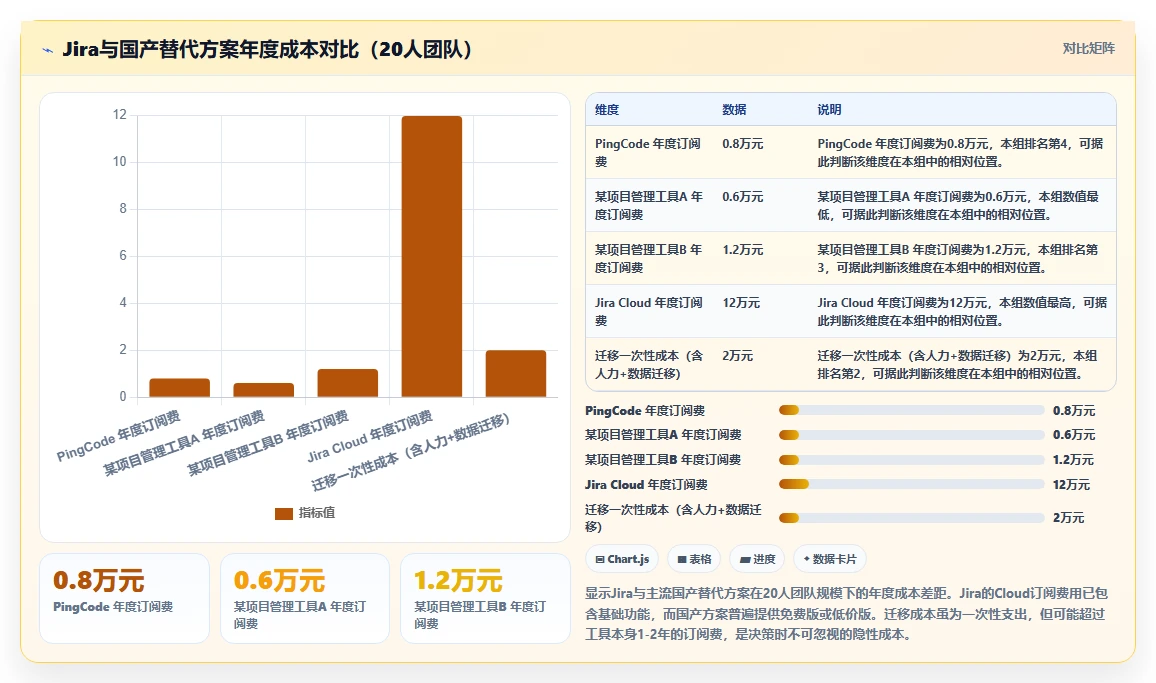Click the 0.6万元 cell in the table

click(x=742, y=197)
